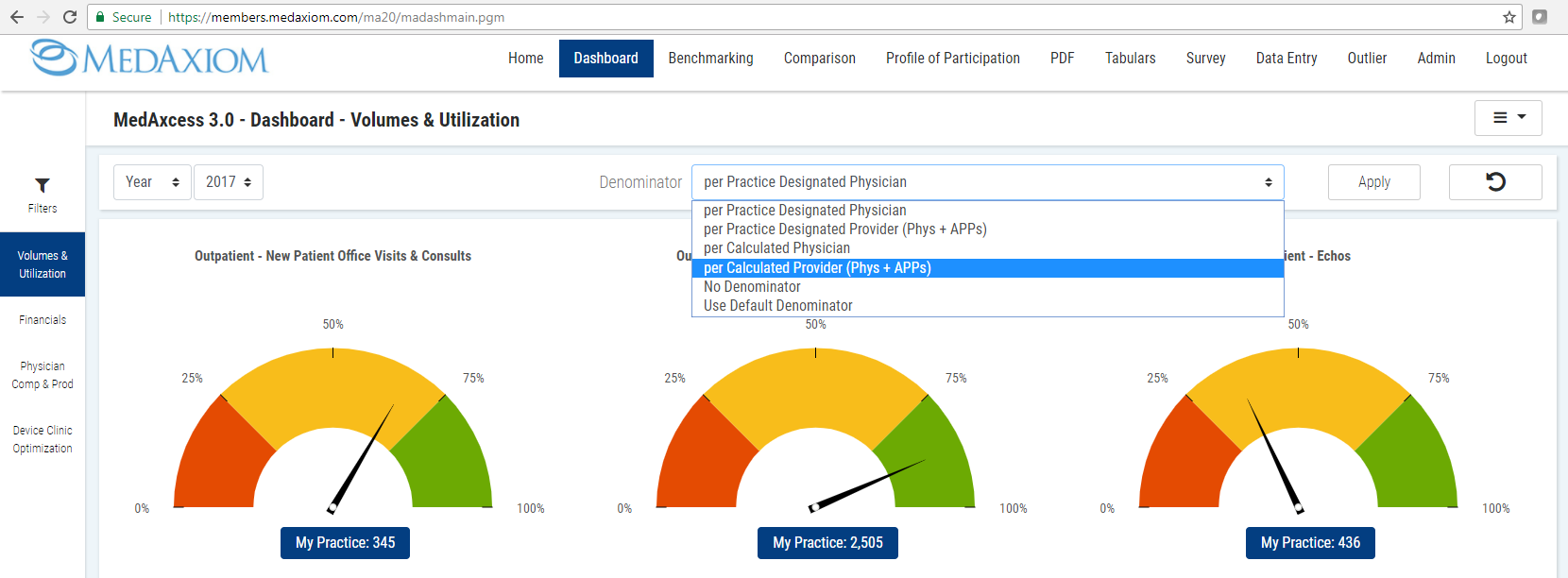This screenshot has height=578, width=1568.
Task: Click the Logout link
Action: point(1506,59)
